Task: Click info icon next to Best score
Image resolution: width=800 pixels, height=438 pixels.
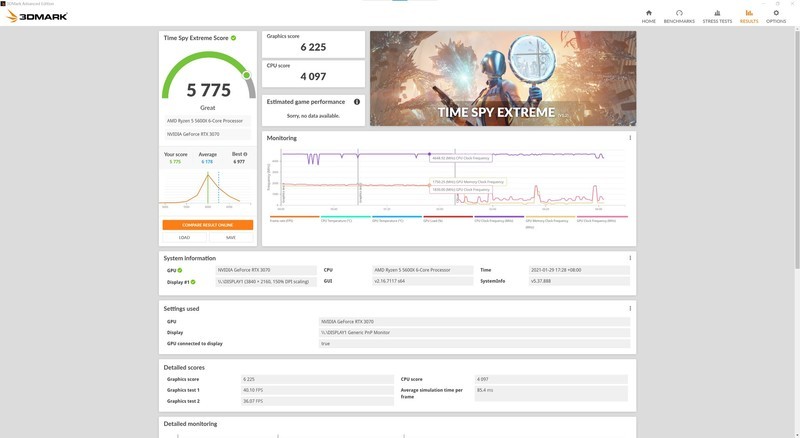Action: tap(246, 154)
